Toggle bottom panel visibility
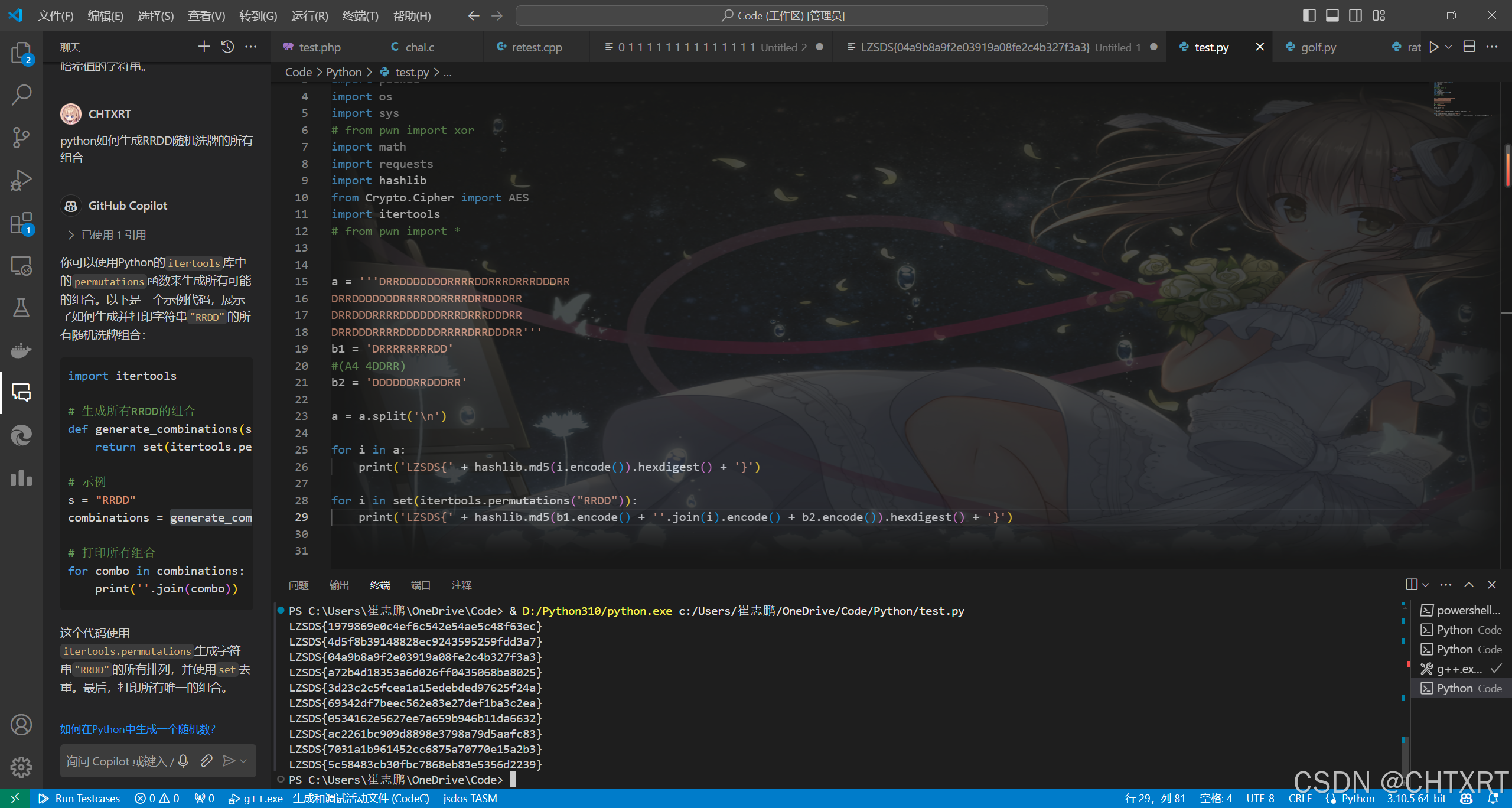 pyautogui.click(x=1332, y=16)
